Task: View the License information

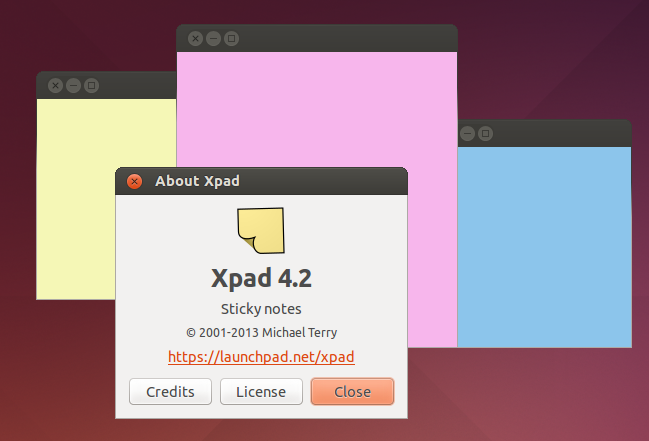Action: (261, 391)
